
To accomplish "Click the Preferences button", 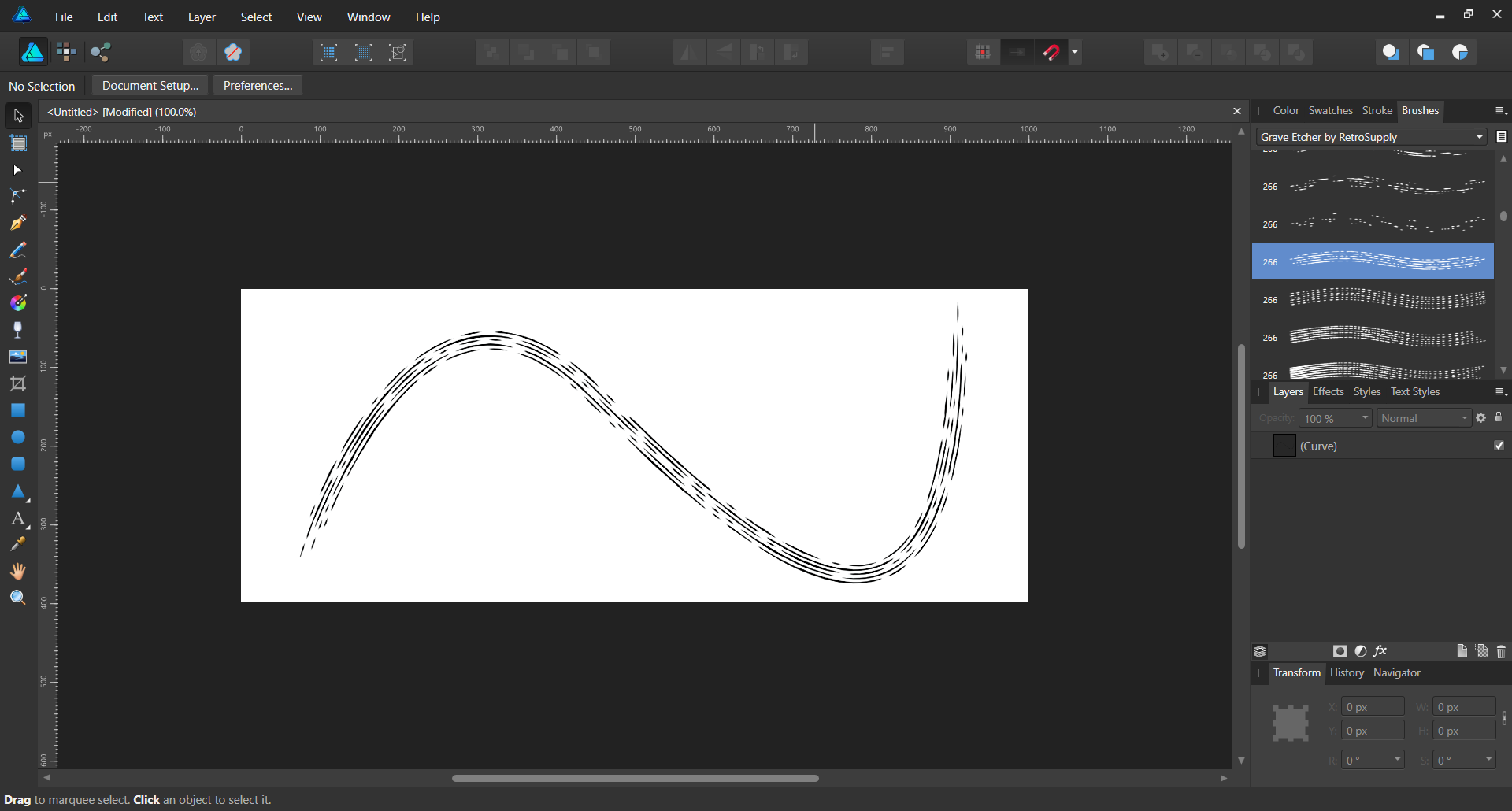I will tap(258, 86).
